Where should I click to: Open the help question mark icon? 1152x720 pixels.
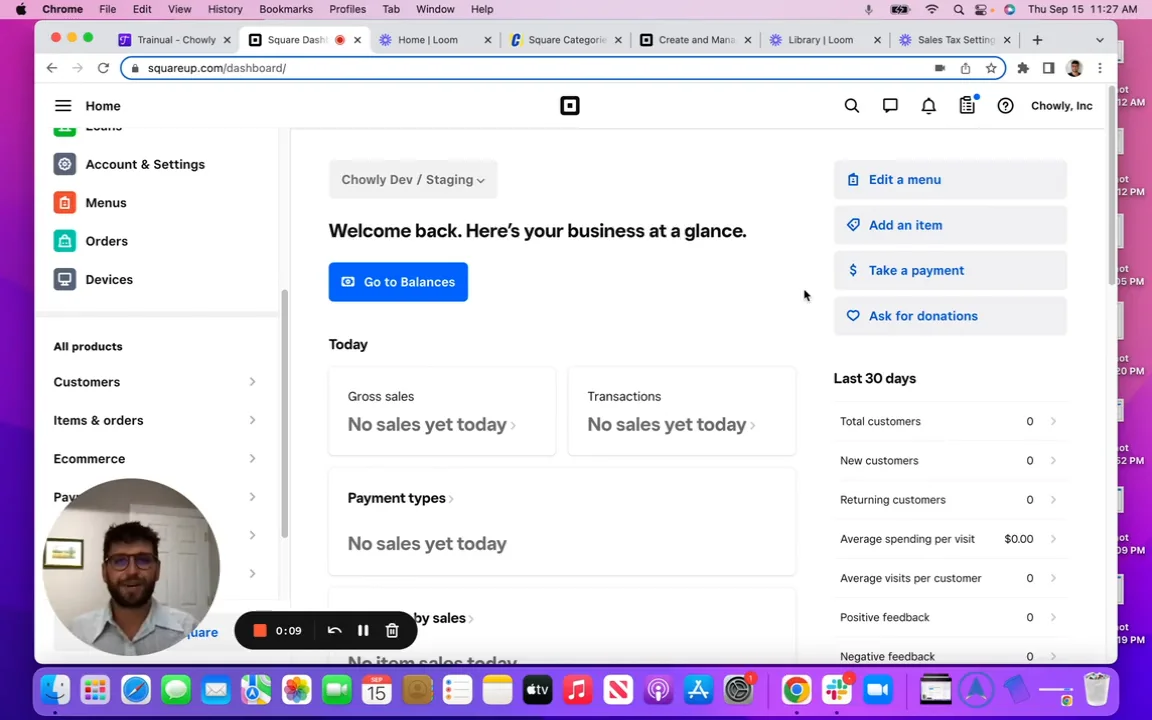tap(1005, 106)
